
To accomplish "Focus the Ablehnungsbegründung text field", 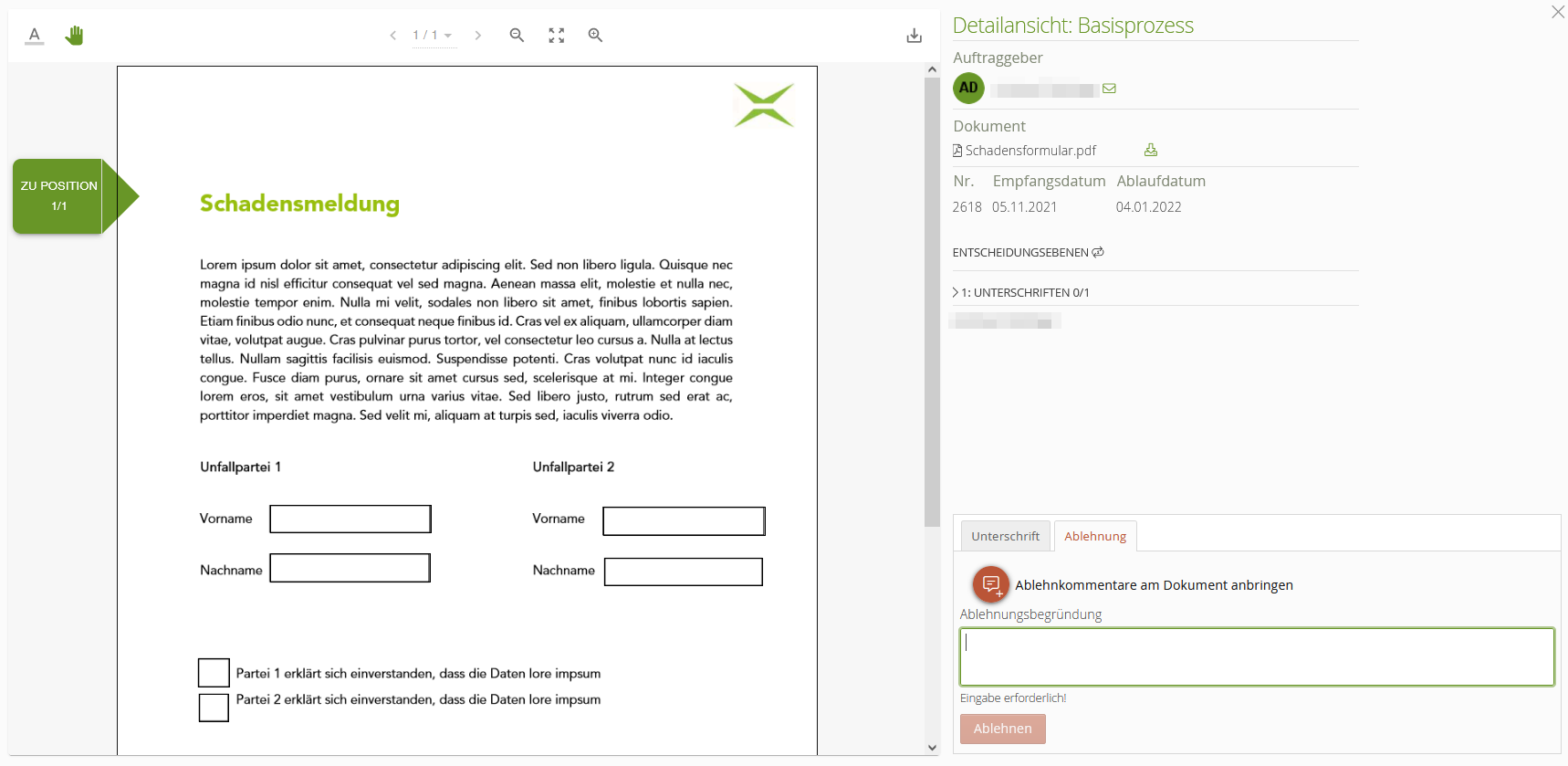I will coord(1256,656).
